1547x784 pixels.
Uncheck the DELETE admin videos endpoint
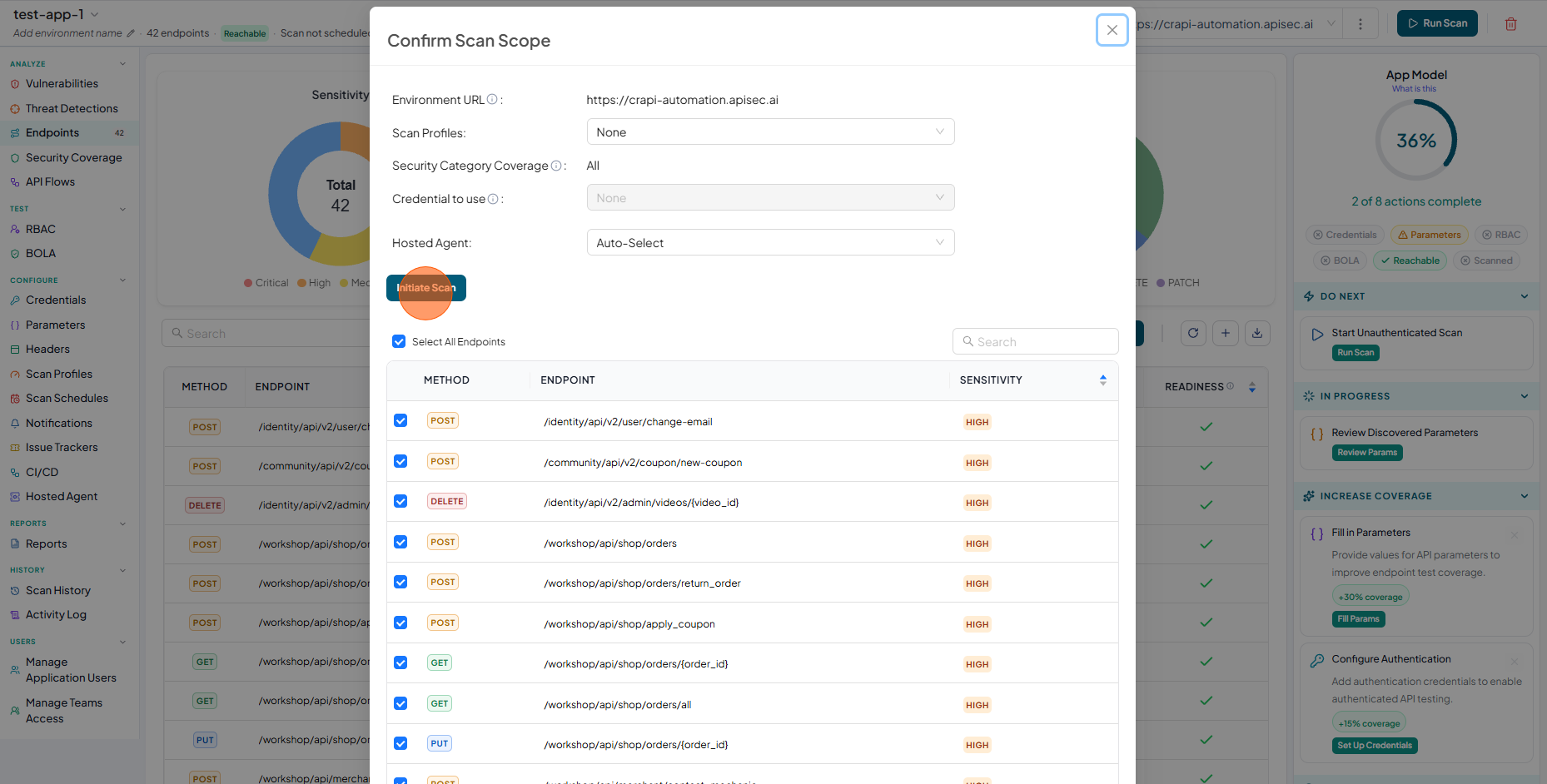point(400,501)
